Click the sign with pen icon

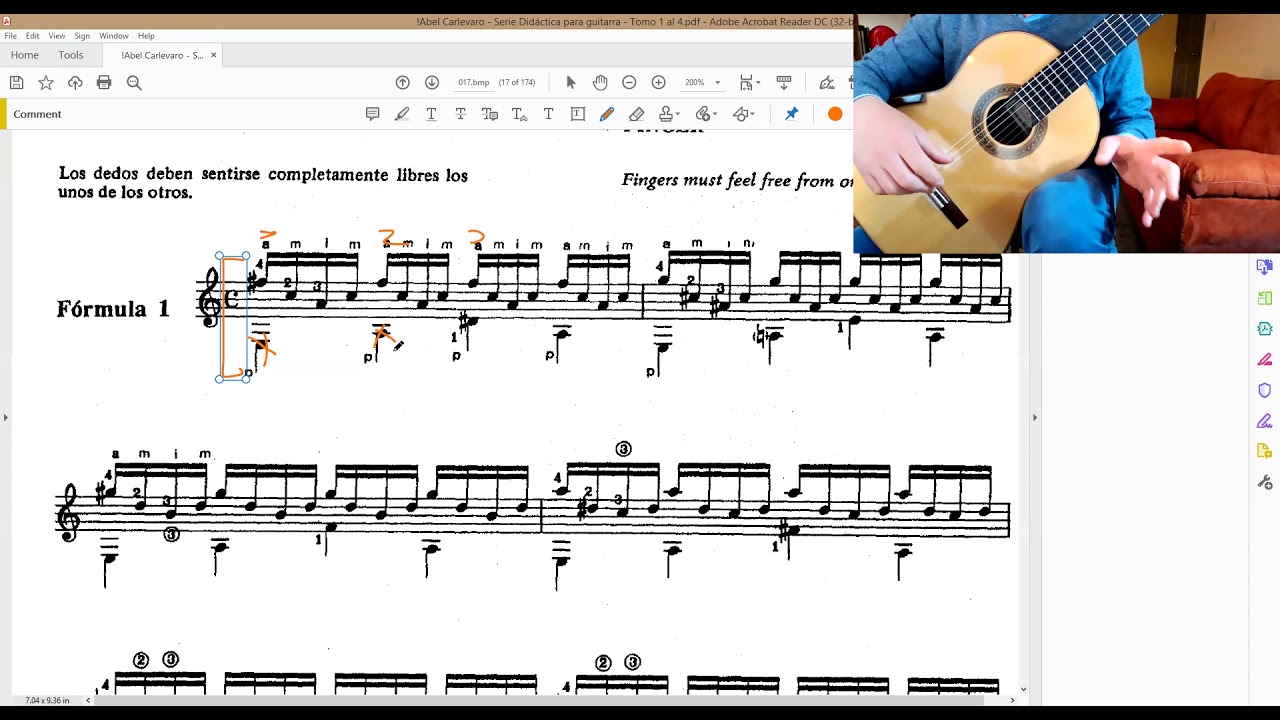827,83
